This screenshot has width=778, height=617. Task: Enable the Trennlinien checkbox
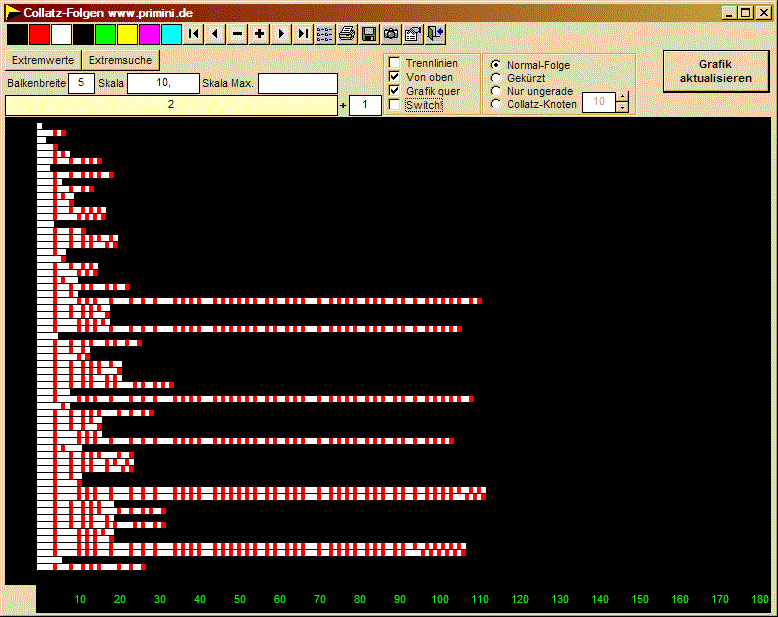point(394,62)
